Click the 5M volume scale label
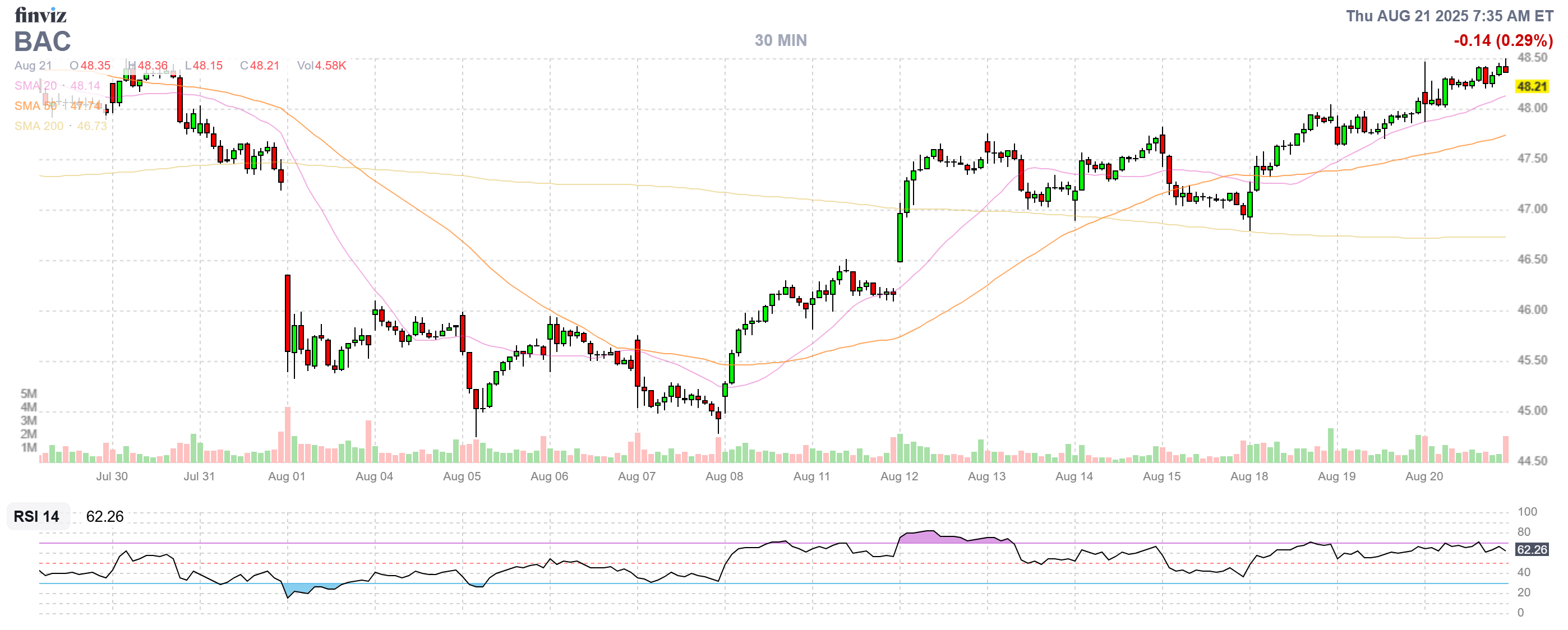This screenshot has height=630, width=1568. click(29, 393)
